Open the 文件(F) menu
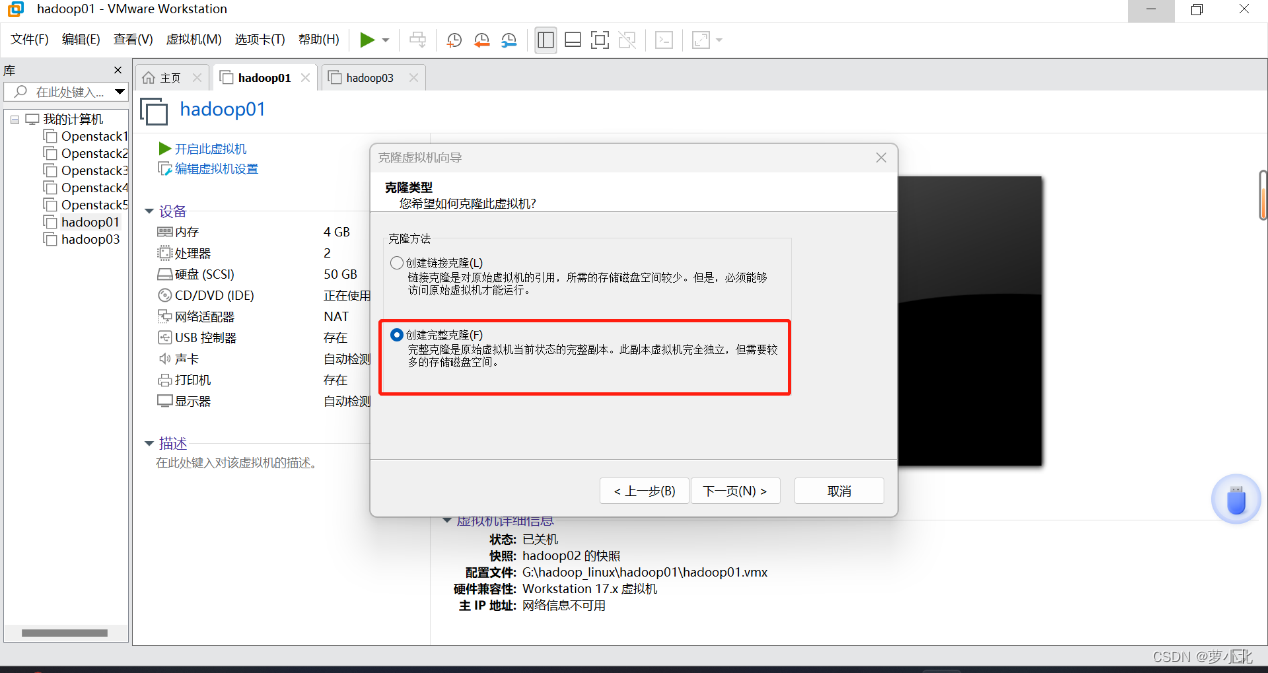The image size is (1268, 673). click(30, 40)
